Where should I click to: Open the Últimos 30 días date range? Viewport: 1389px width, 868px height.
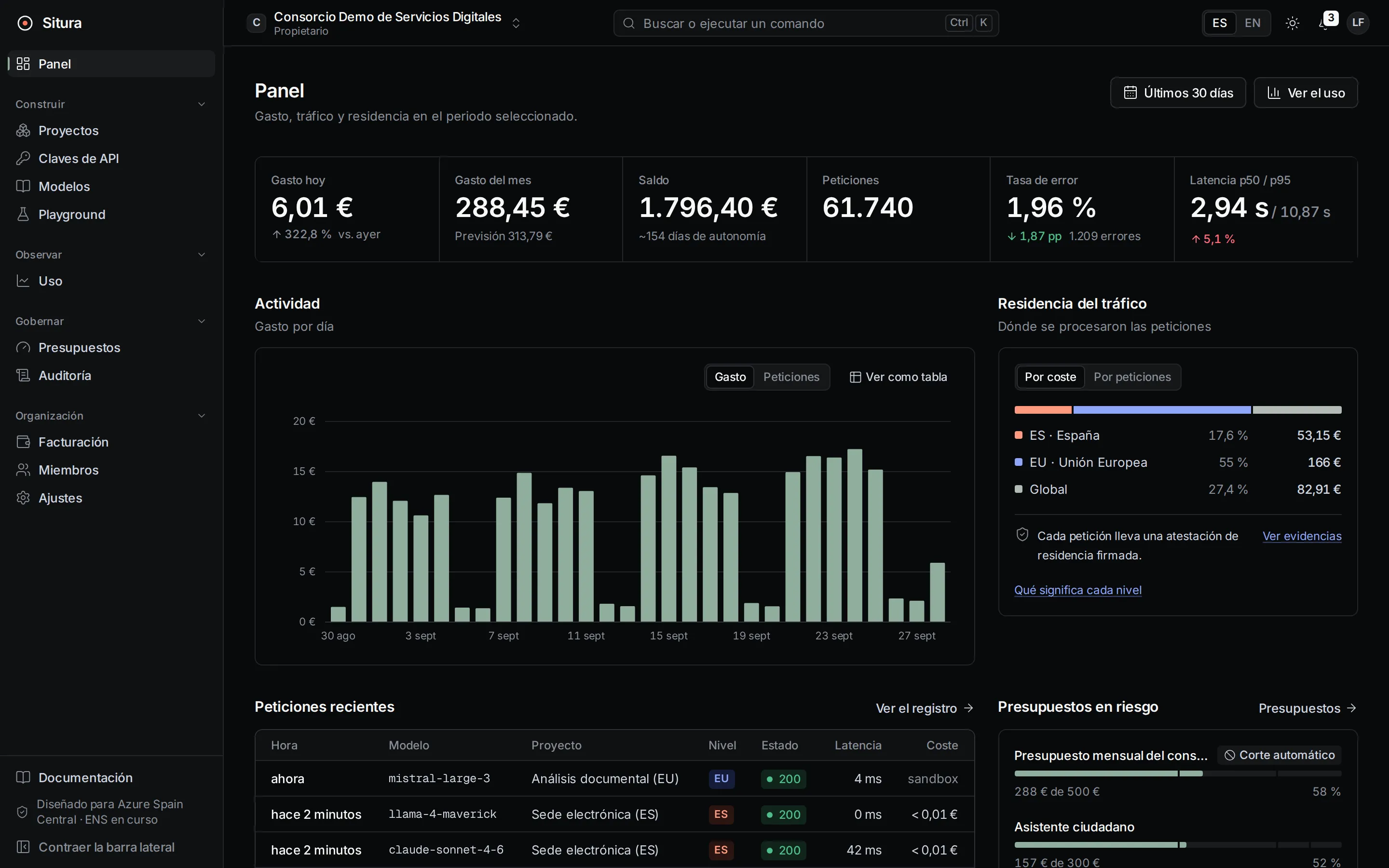coord(1178,93)
